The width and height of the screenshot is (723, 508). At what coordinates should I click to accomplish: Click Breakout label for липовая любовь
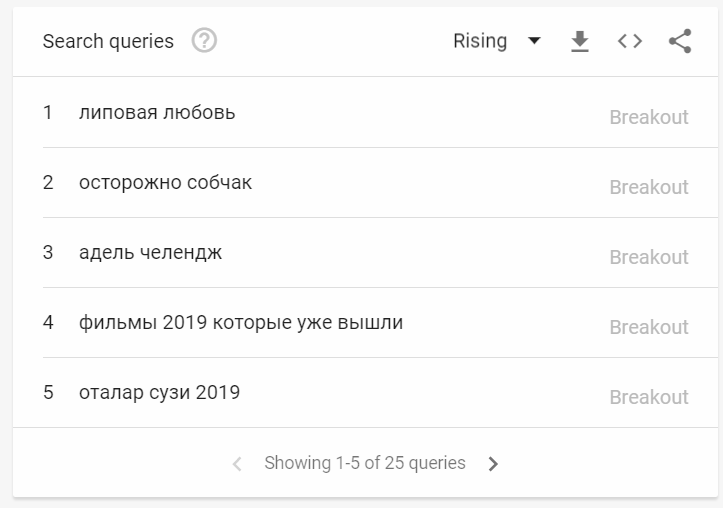(649, 117)
